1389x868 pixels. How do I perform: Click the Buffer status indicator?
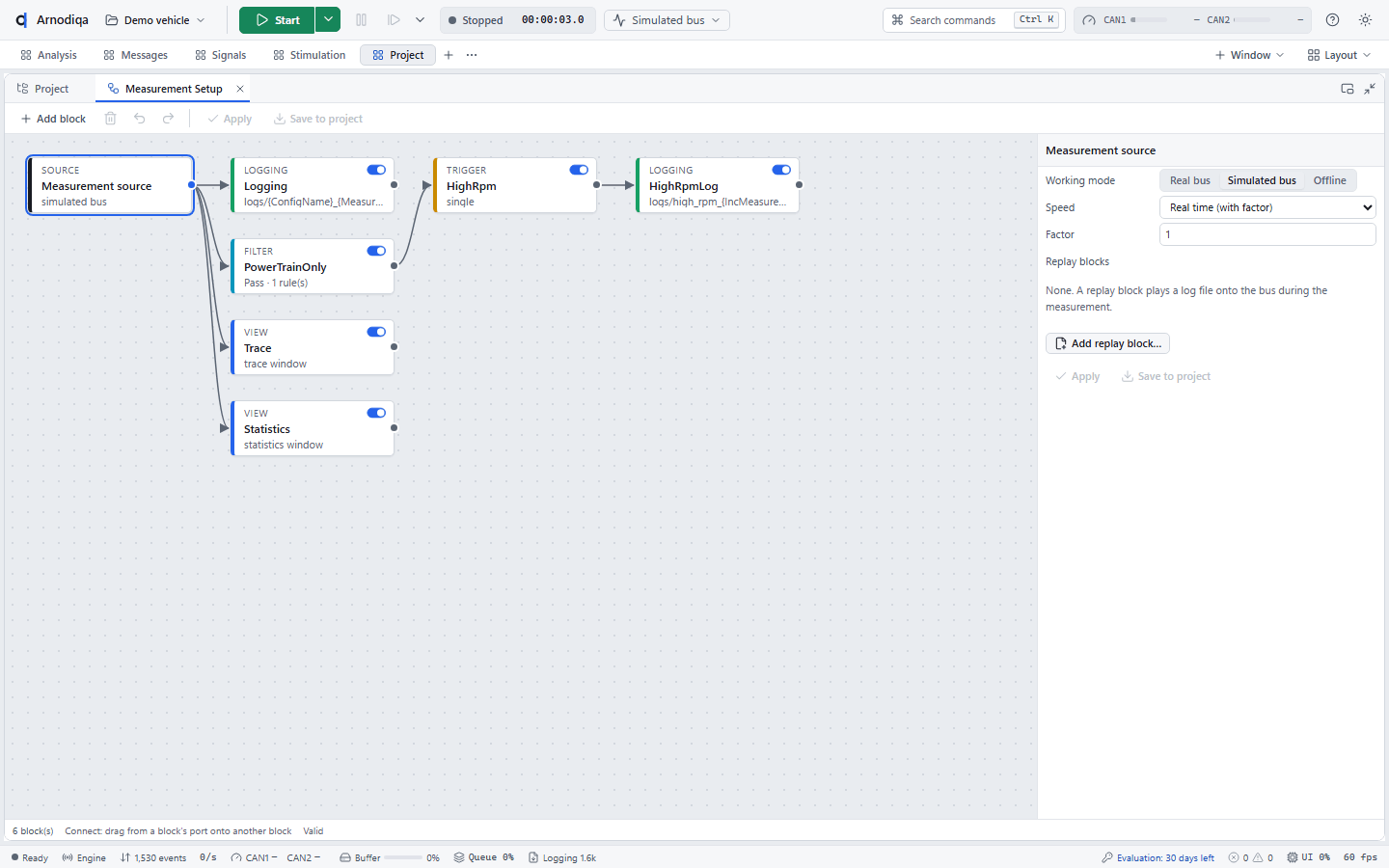(390, 857)
